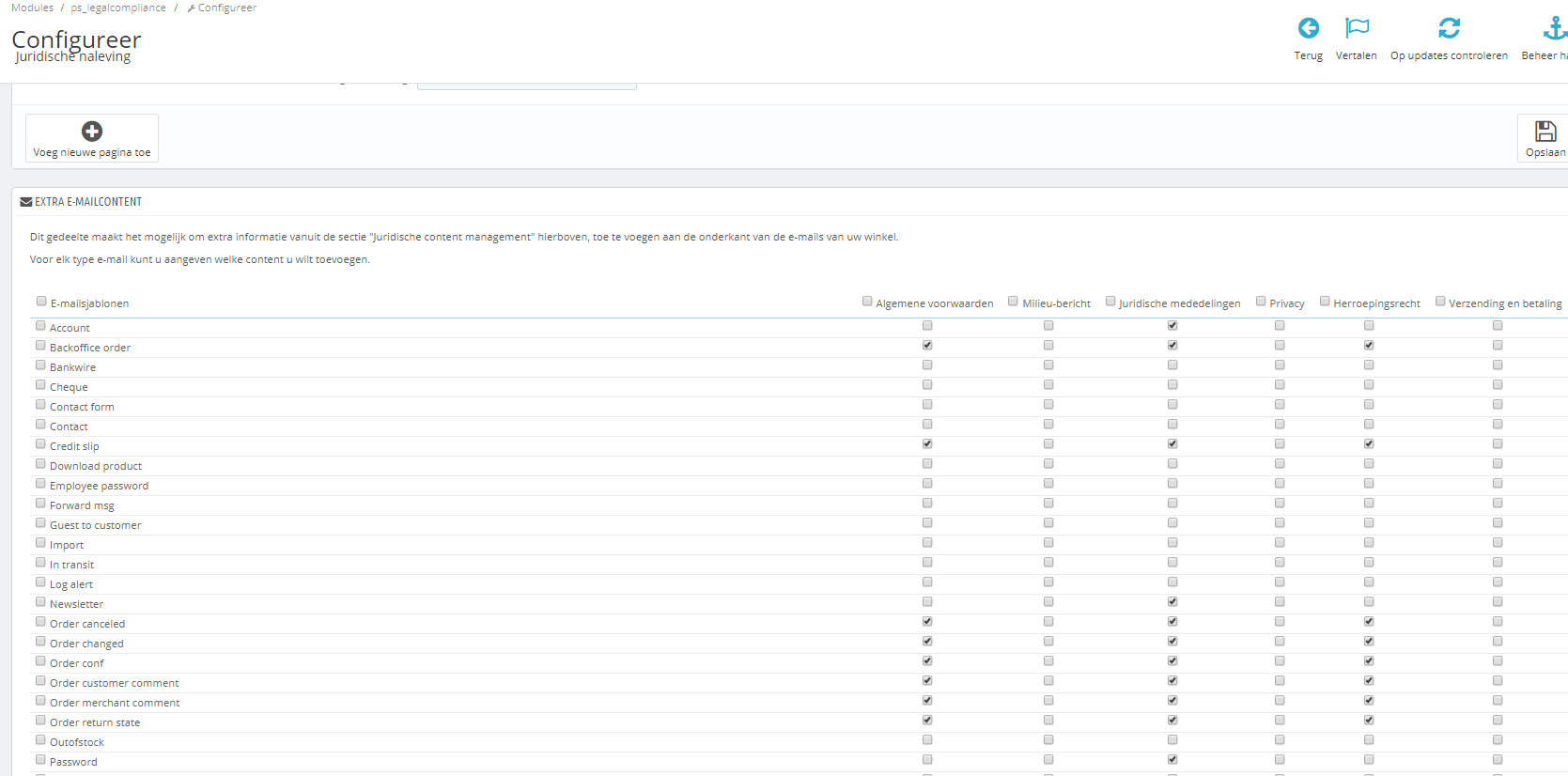
Task: Check Privacy for Contact form row
Action: 1280,405
